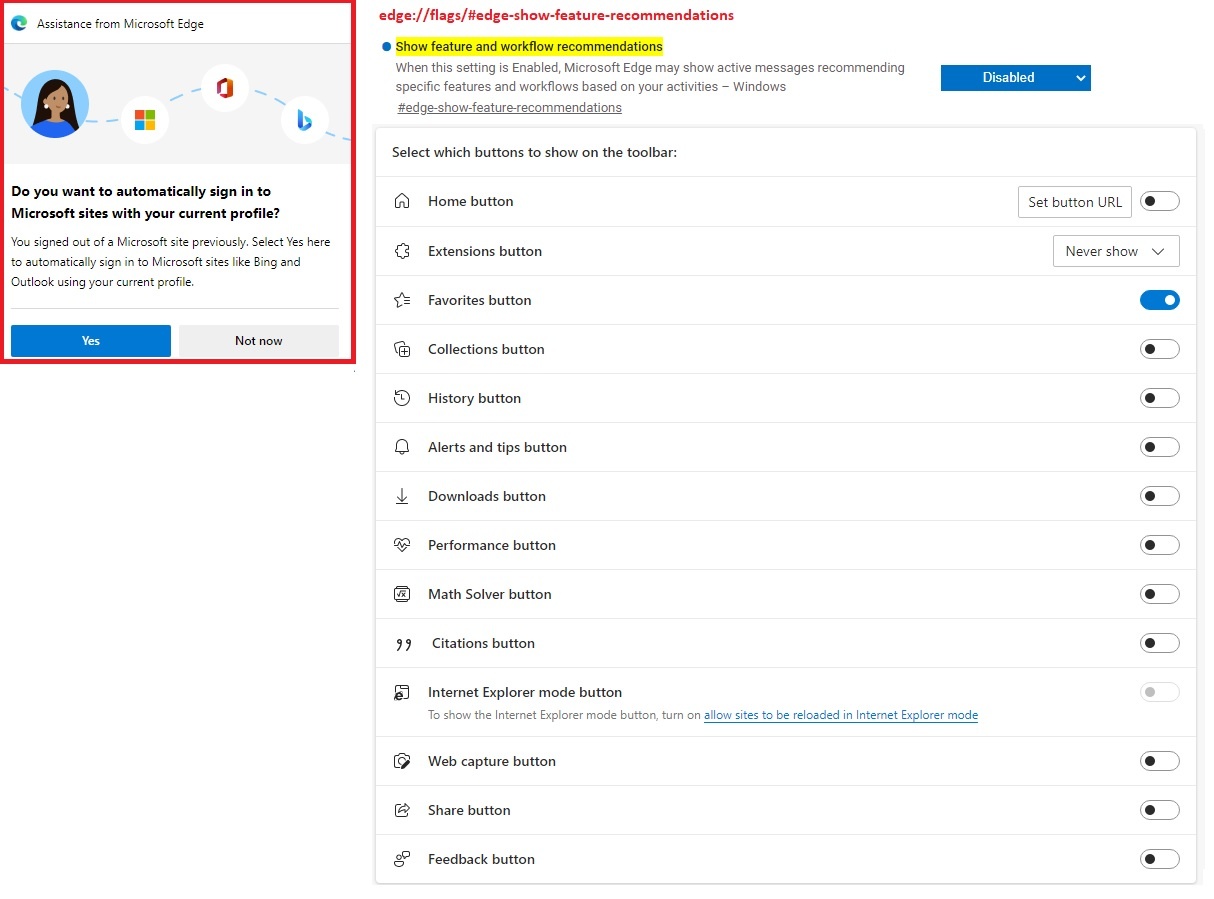Turn on the Citations button toggle

click(1160, 643)
